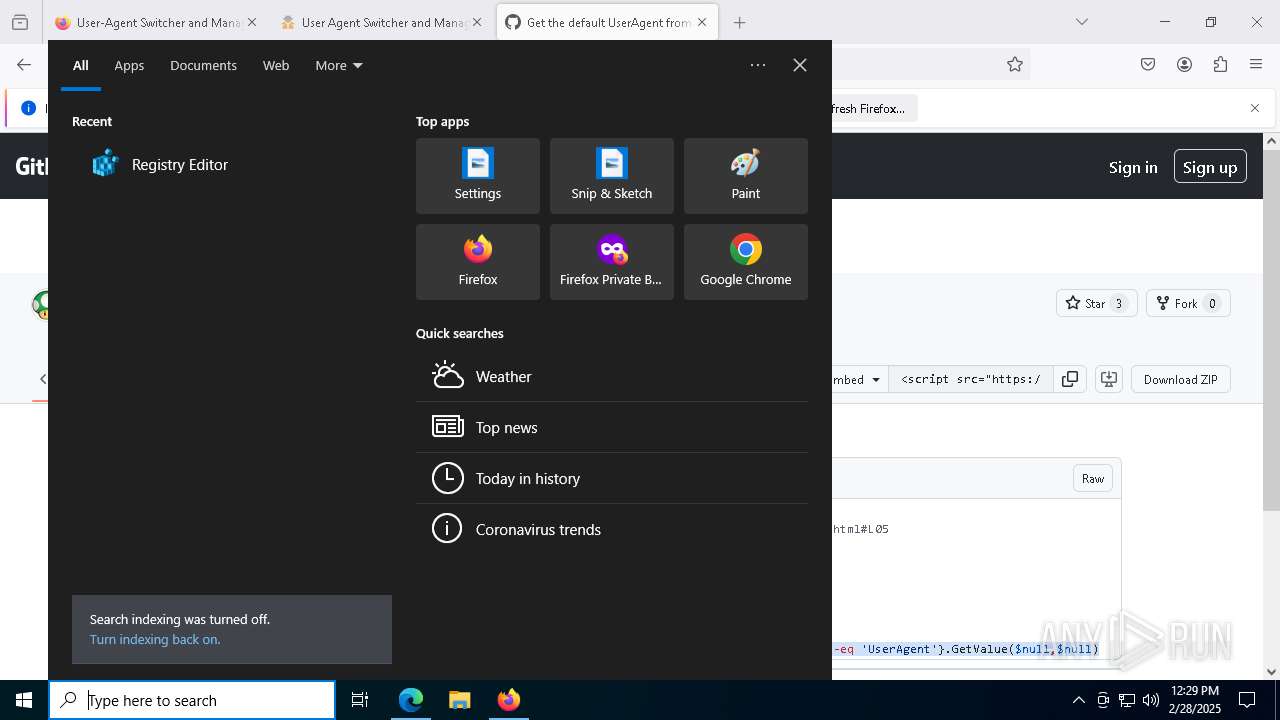Select the All search filter tab
Image resolution: width=1280 pixels, height=720 pixels.
point(81,66)
